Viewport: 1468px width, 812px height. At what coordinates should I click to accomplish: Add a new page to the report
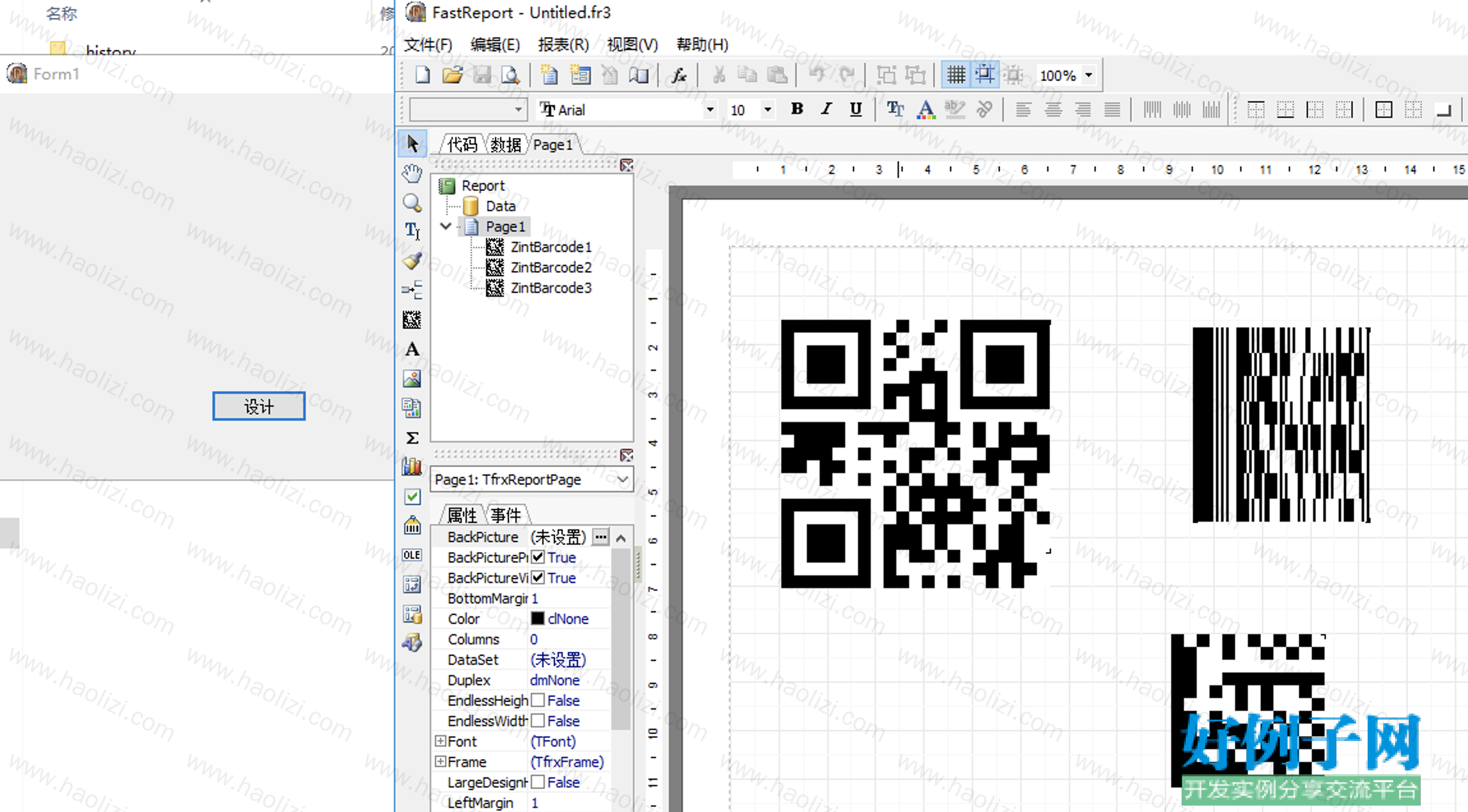[x=549, y=75]
